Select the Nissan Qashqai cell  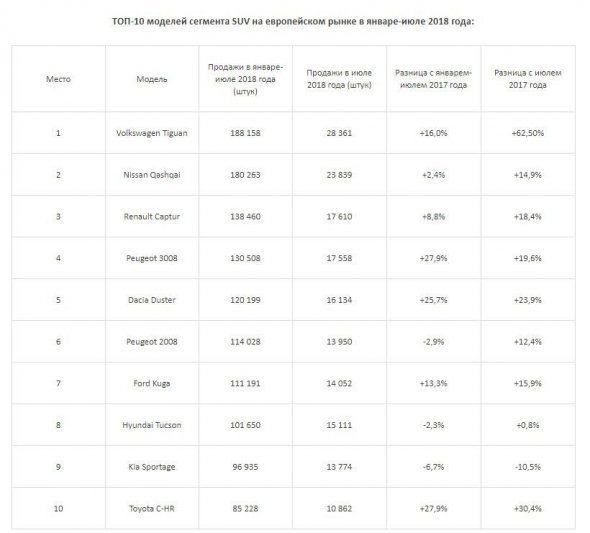click(x=152, y=175)
